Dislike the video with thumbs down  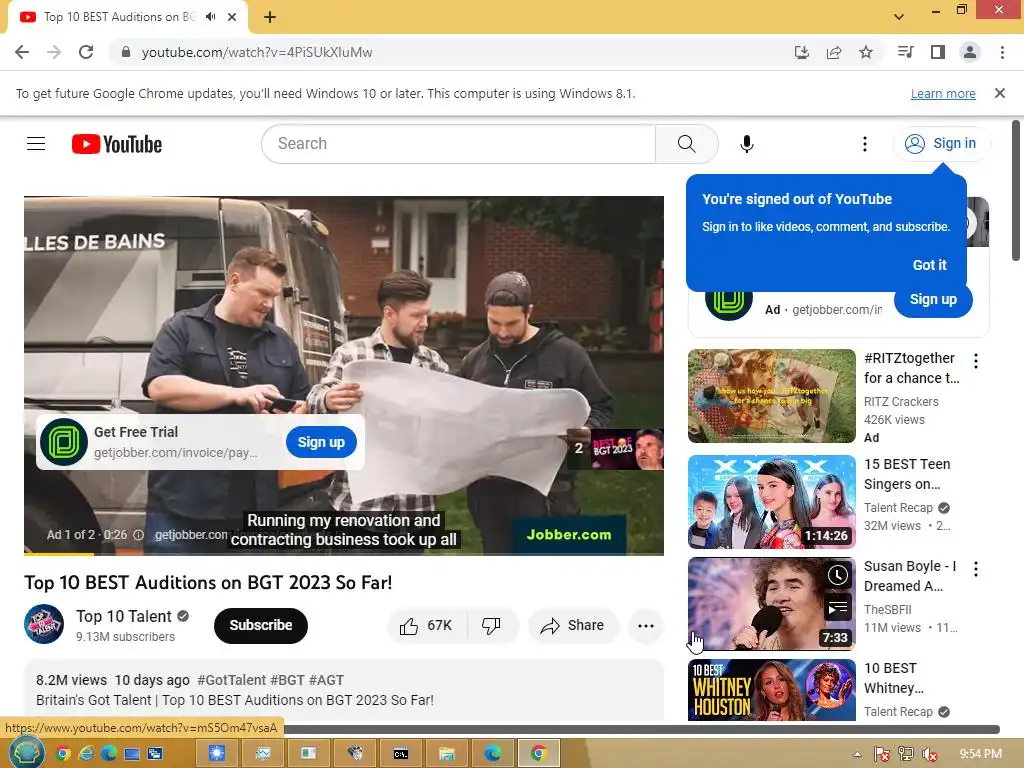tap(492, 626)
